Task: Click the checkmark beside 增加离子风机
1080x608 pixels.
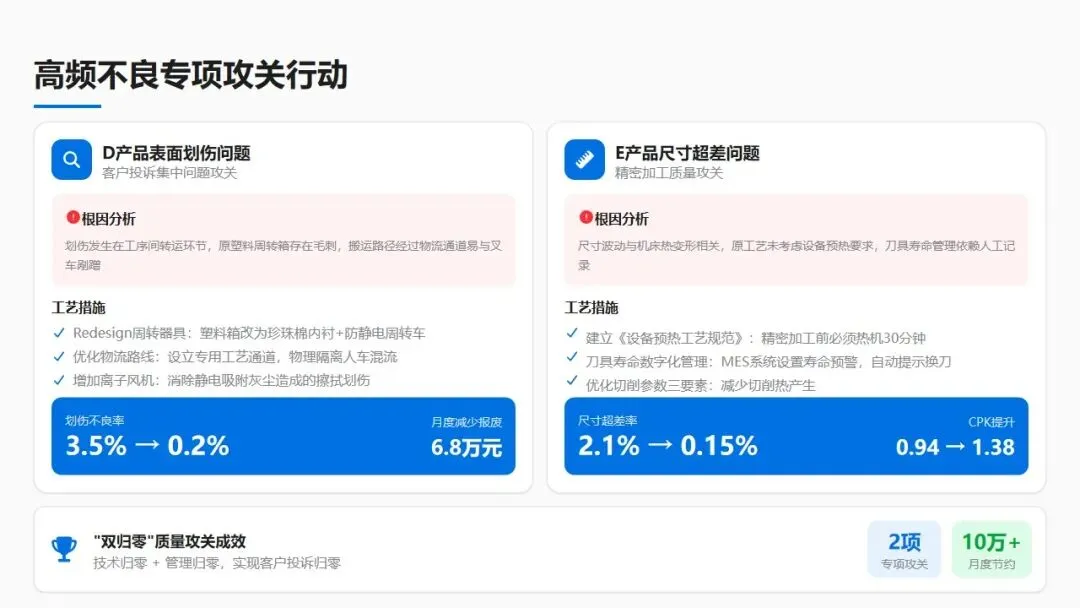Action: coord(59,380)
